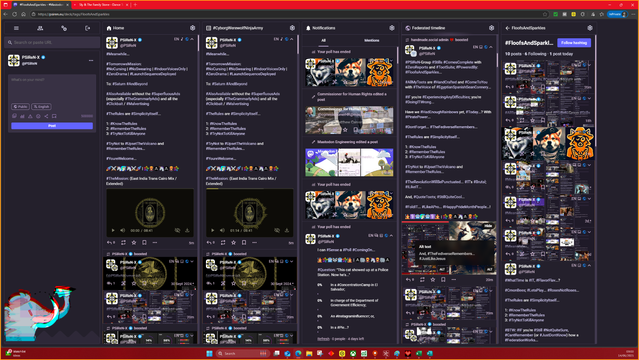Open the Public visibility dropdown
Image resolution: width=639 pixels, height=360 pixels.
pyautogui.click(x=20, y=106)
